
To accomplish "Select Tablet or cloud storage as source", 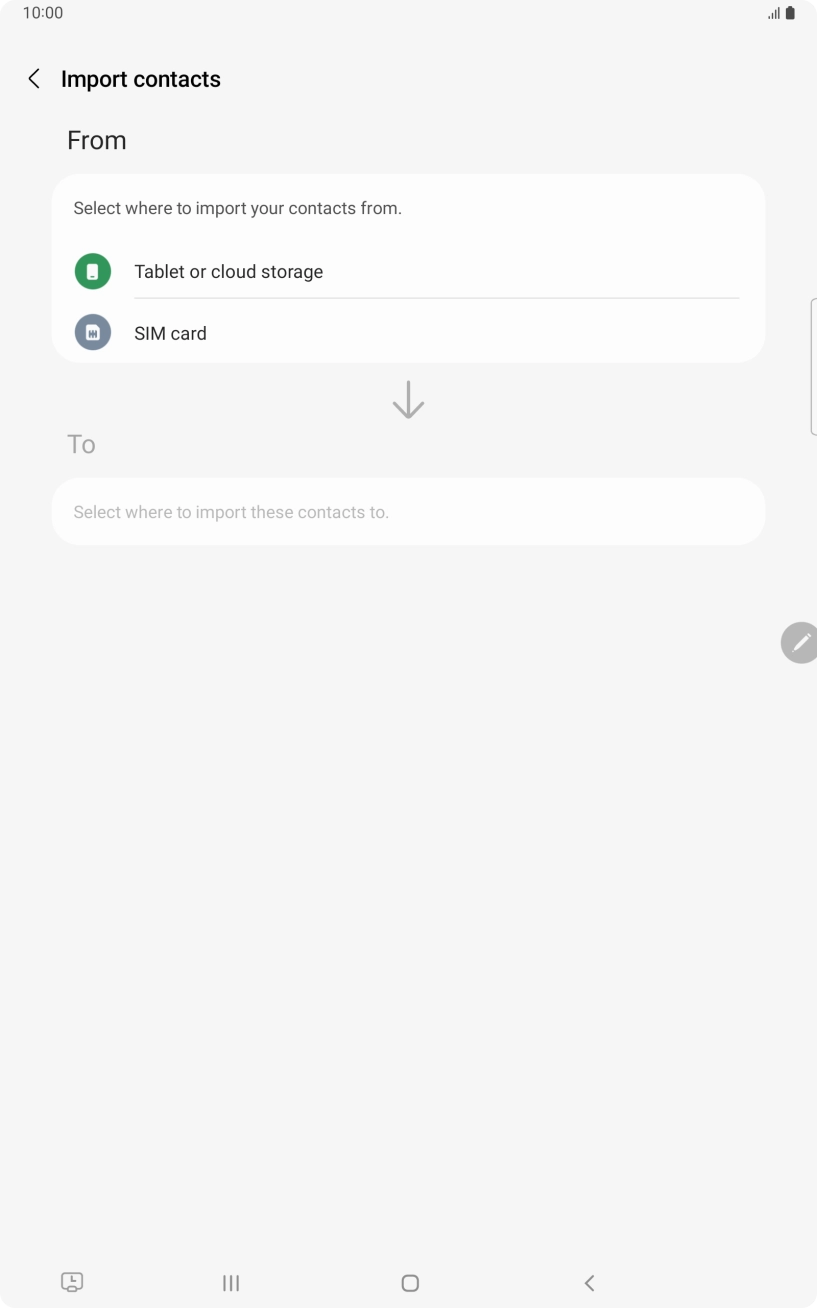I will (229, 272).
